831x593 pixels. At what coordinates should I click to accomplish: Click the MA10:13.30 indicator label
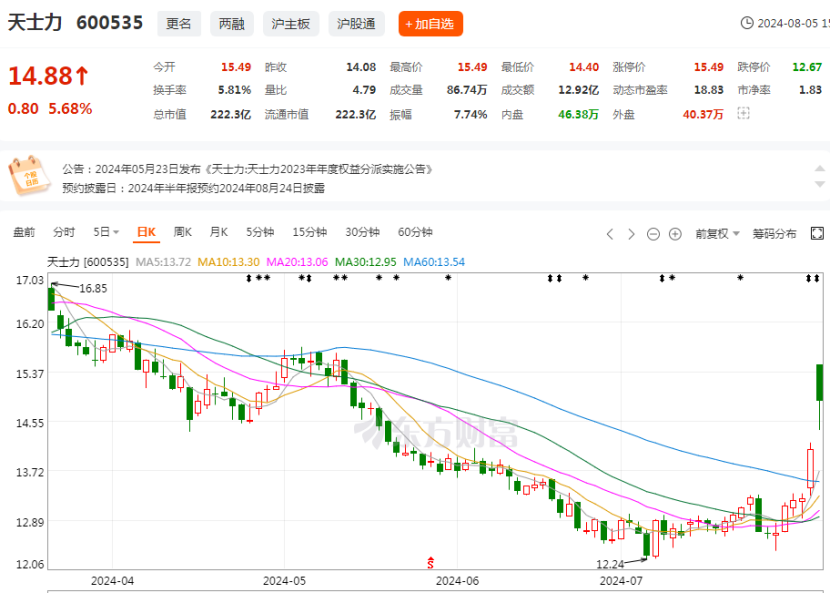pos(228,262)
